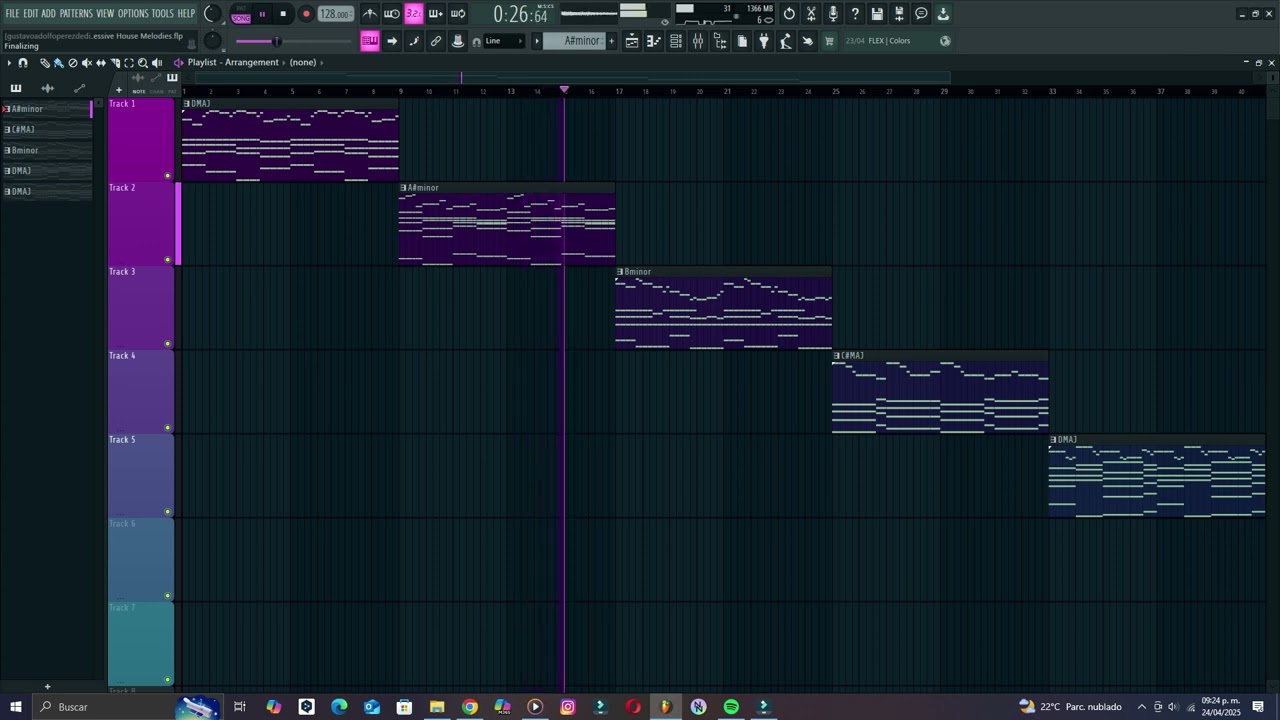This screenshot has height=720, width=1280.
Task: Select the Playlist slip tool
Action: tap(100, 63)
